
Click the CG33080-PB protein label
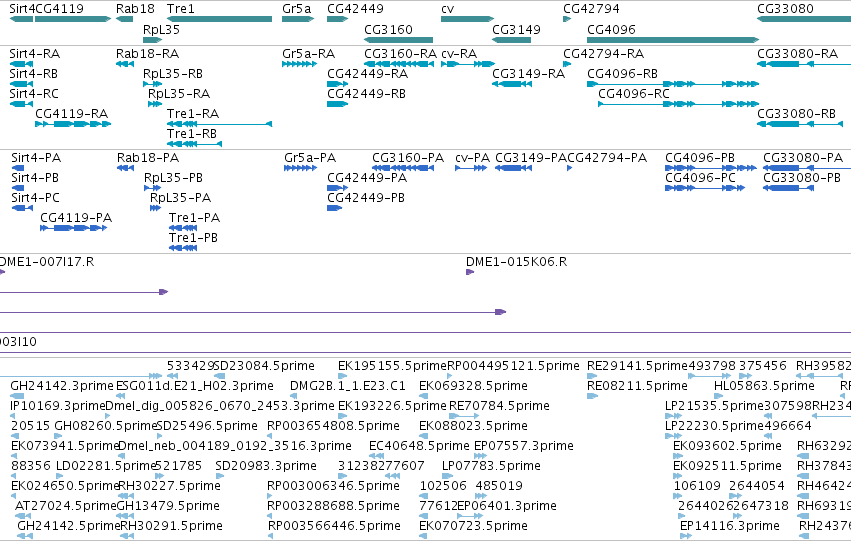click(802, 178)
